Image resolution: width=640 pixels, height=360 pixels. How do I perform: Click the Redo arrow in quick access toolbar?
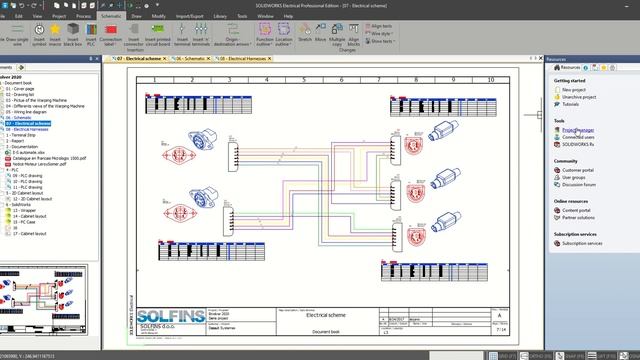coord(34,6)
